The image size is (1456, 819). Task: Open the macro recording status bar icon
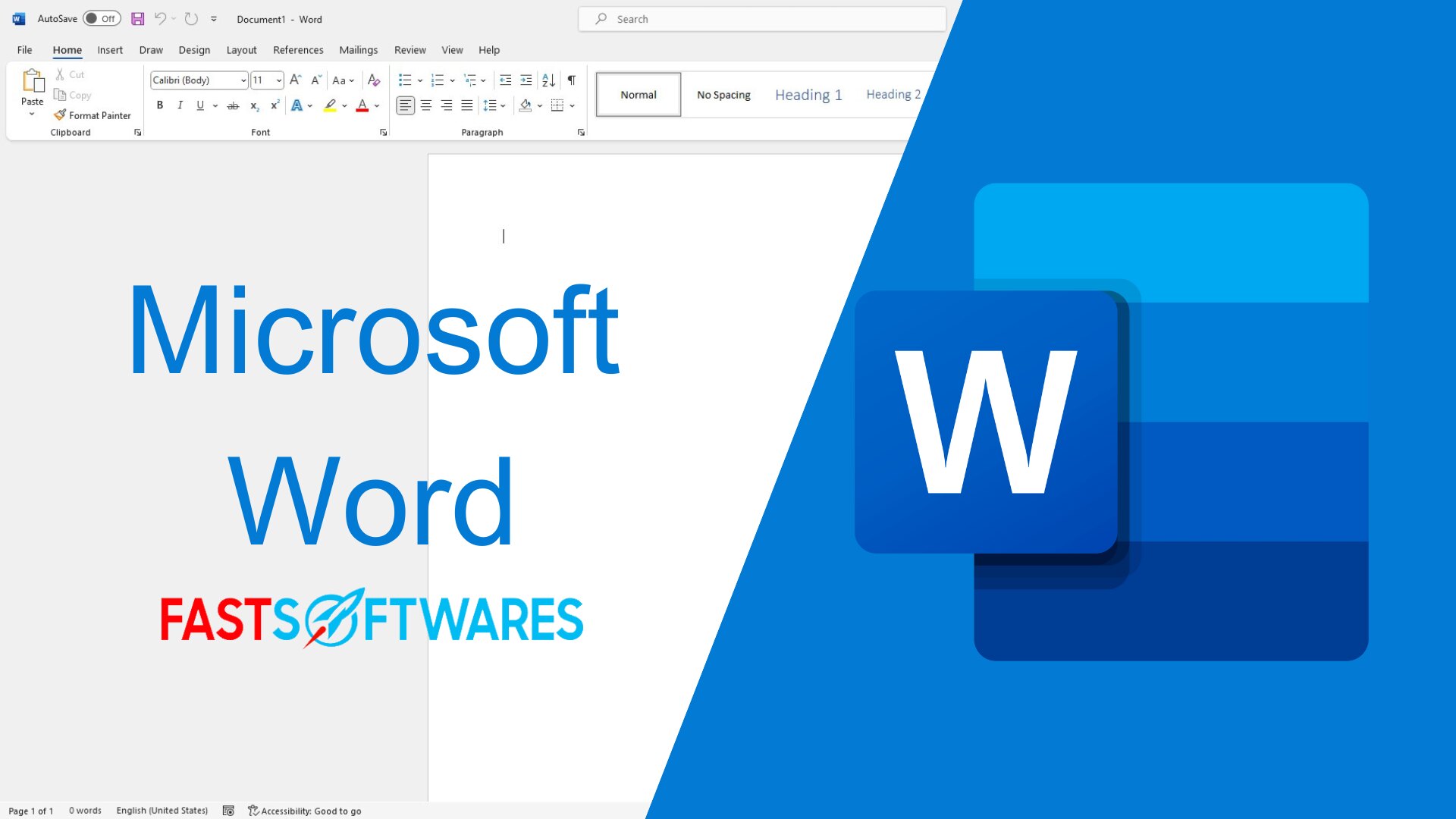228,811
